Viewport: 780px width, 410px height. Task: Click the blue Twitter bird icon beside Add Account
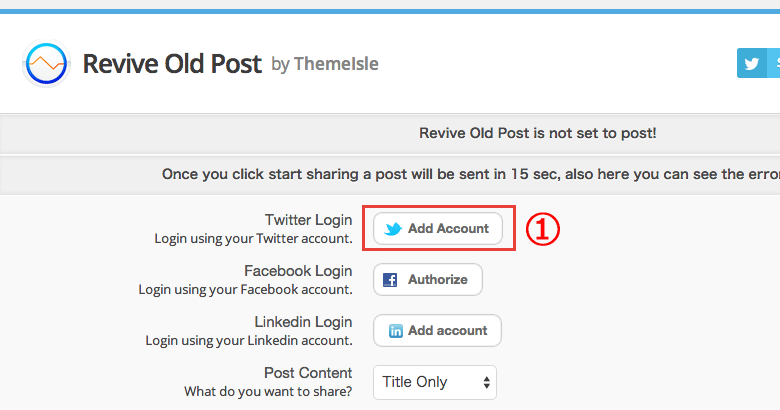click(393, 229)
